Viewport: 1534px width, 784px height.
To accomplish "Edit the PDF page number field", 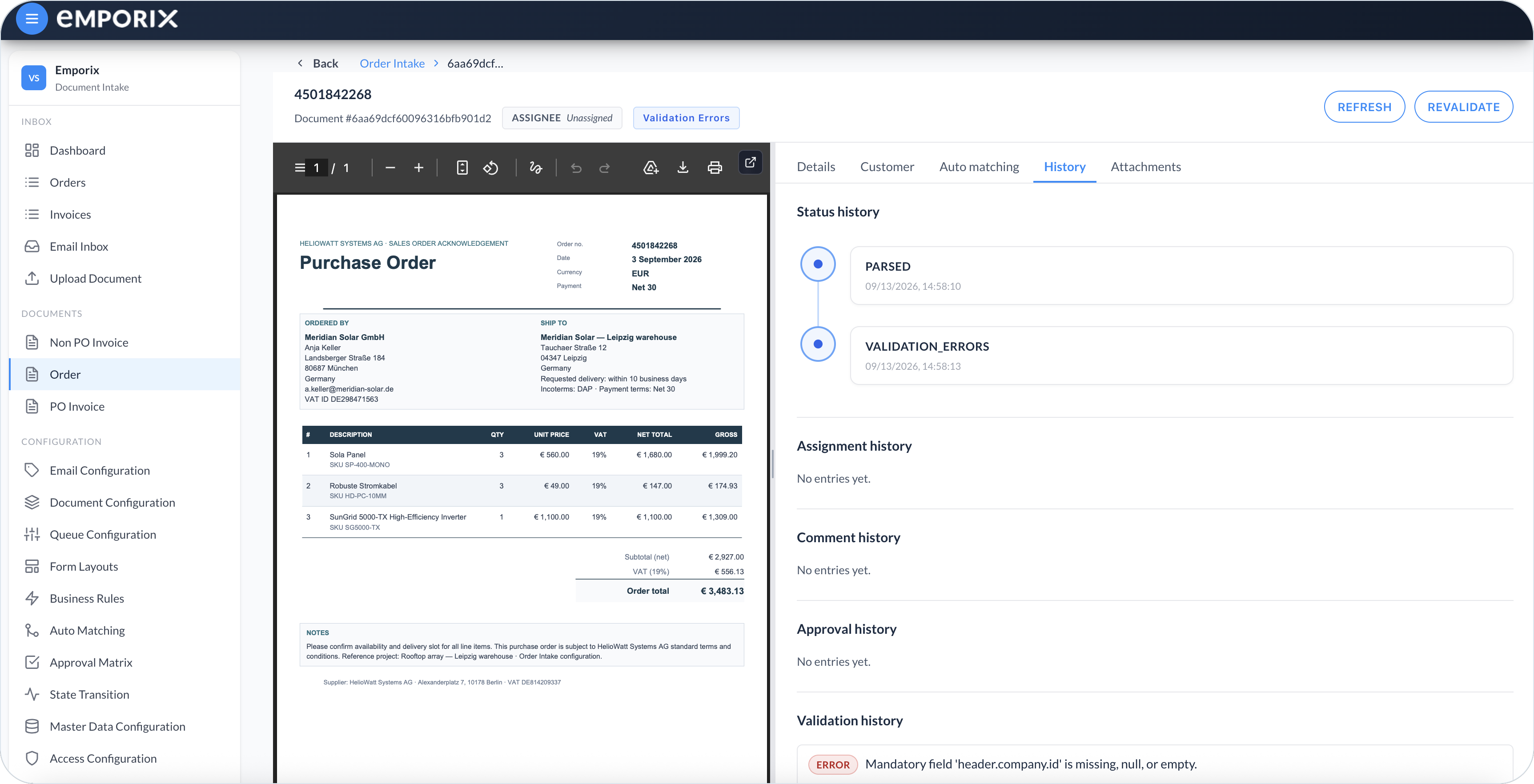I will [316, 168].
